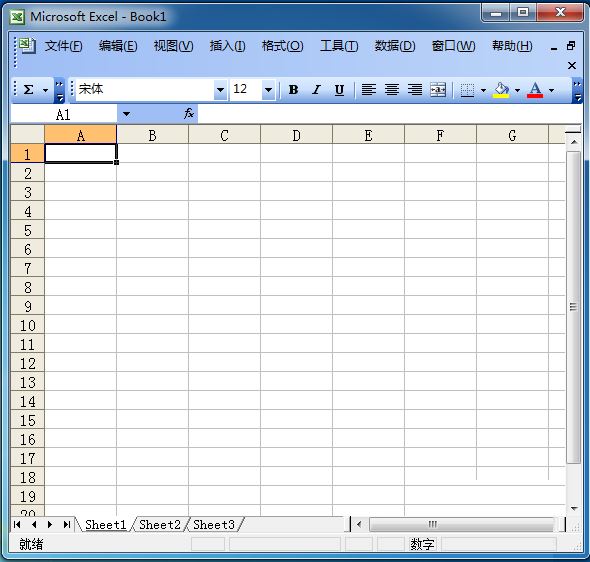Apply red font color

535,90
